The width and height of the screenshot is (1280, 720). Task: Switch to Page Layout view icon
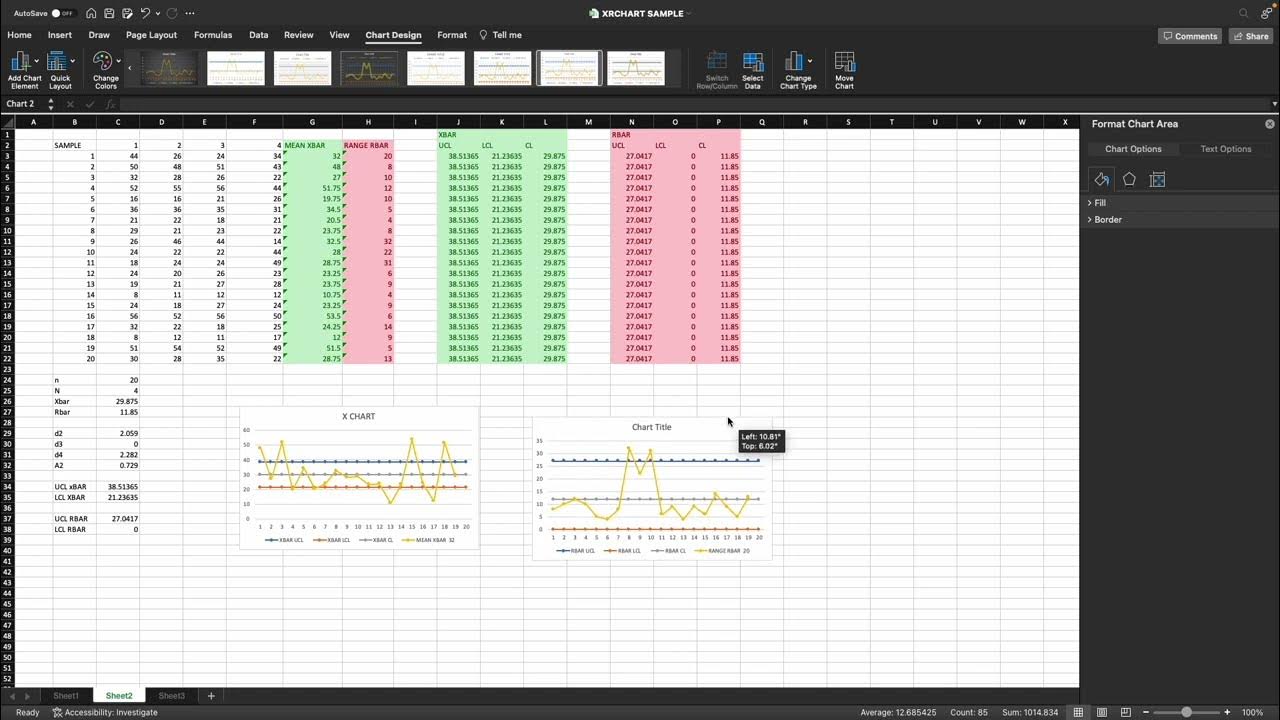1102,712
